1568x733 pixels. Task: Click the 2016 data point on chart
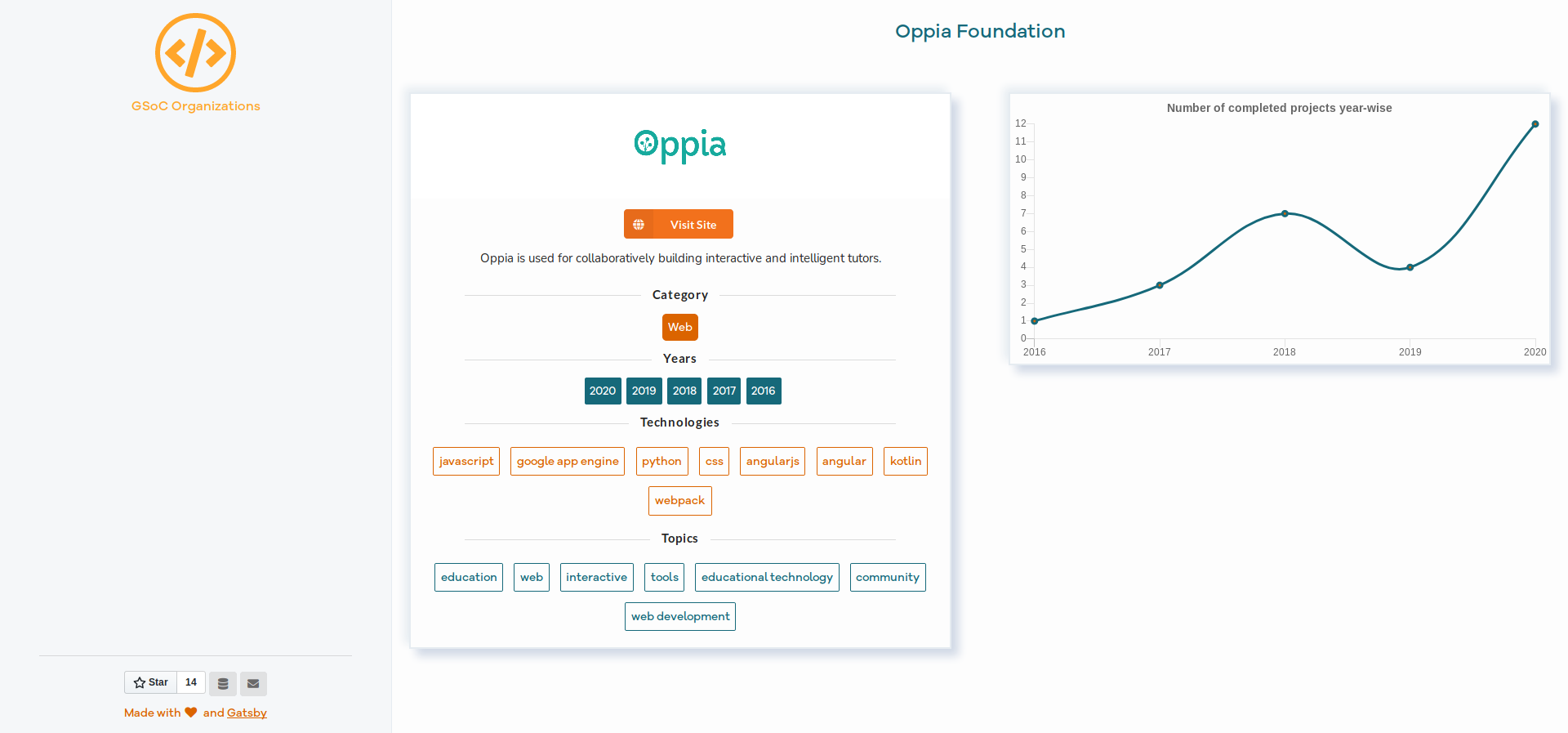coord(1035,321)
